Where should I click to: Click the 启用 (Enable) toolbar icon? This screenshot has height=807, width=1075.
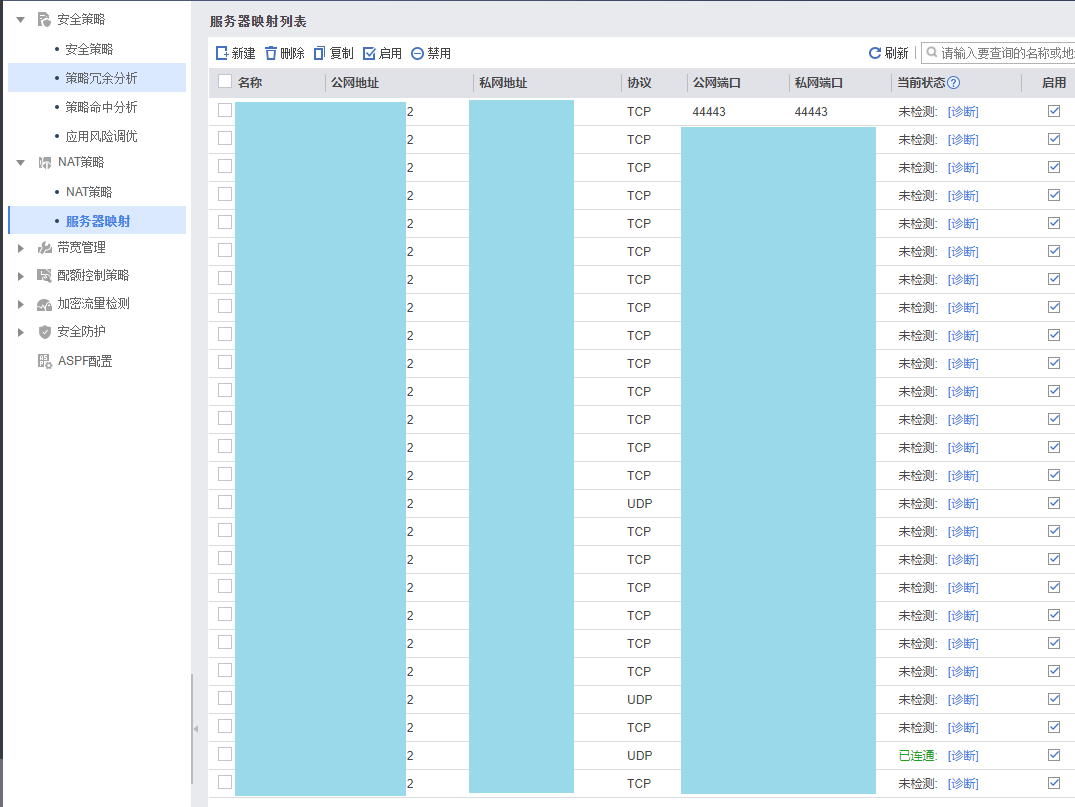pyautogui.click(x=369, y=53)
